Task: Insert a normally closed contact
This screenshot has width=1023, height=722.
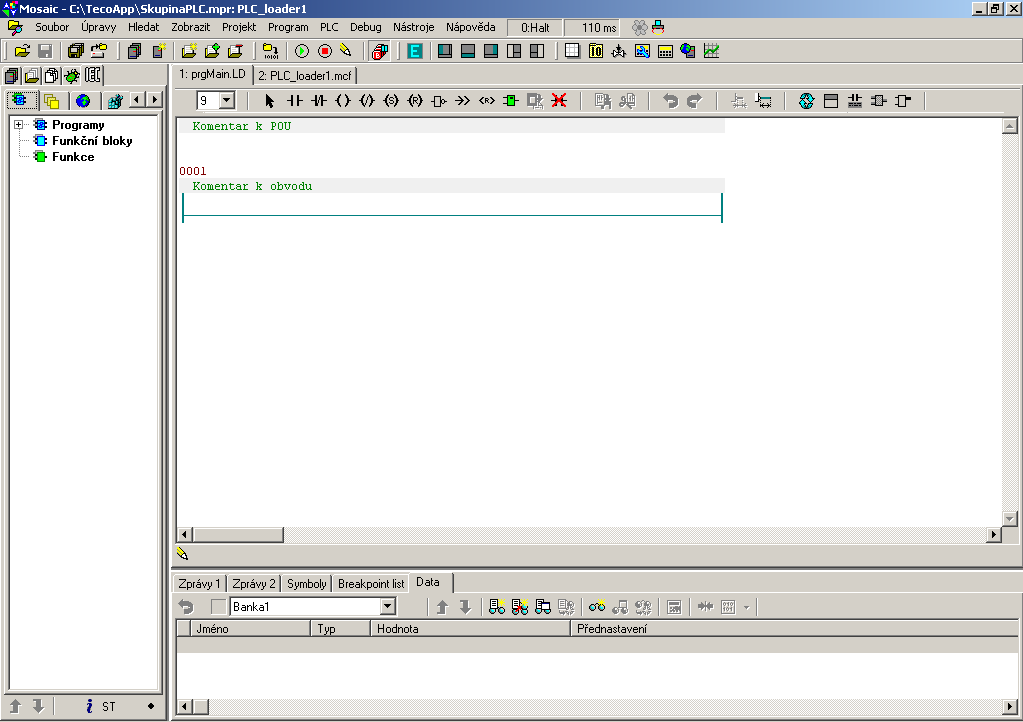Action: pos(318,100)
